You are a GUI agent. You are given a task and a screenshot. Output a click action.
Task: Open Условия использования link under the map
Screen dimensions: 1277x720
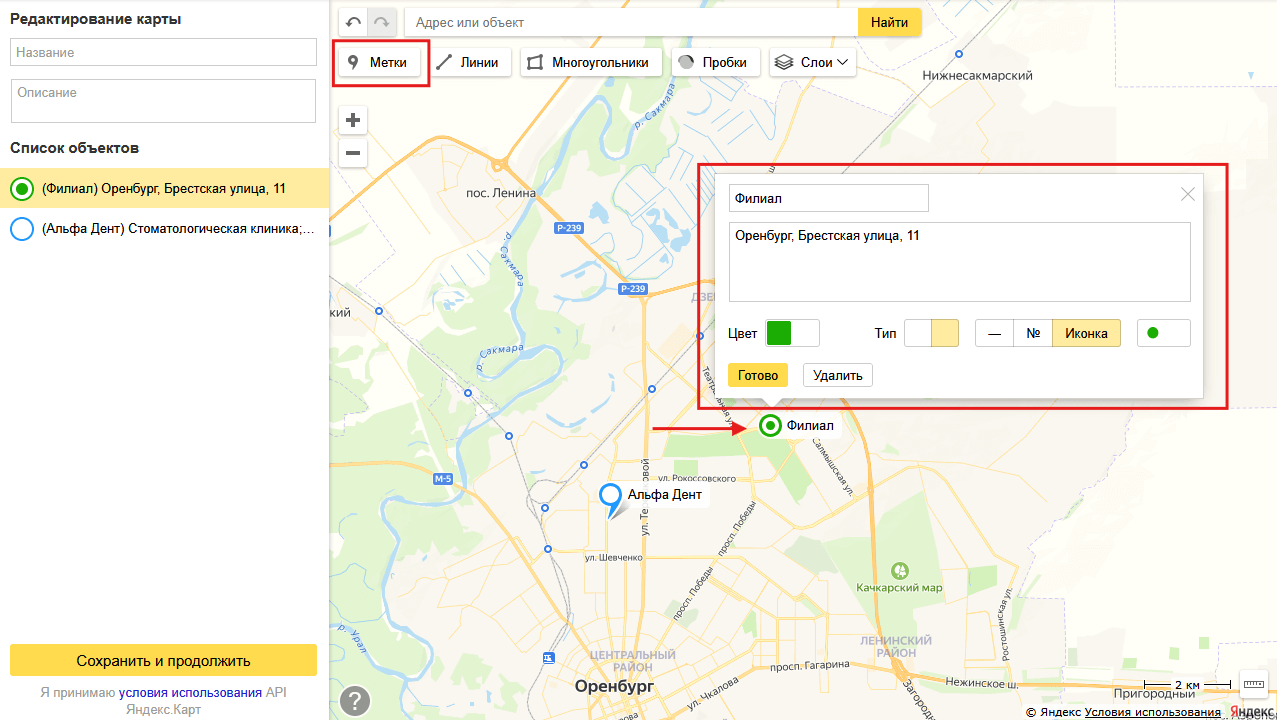(x=1153, y=712)
